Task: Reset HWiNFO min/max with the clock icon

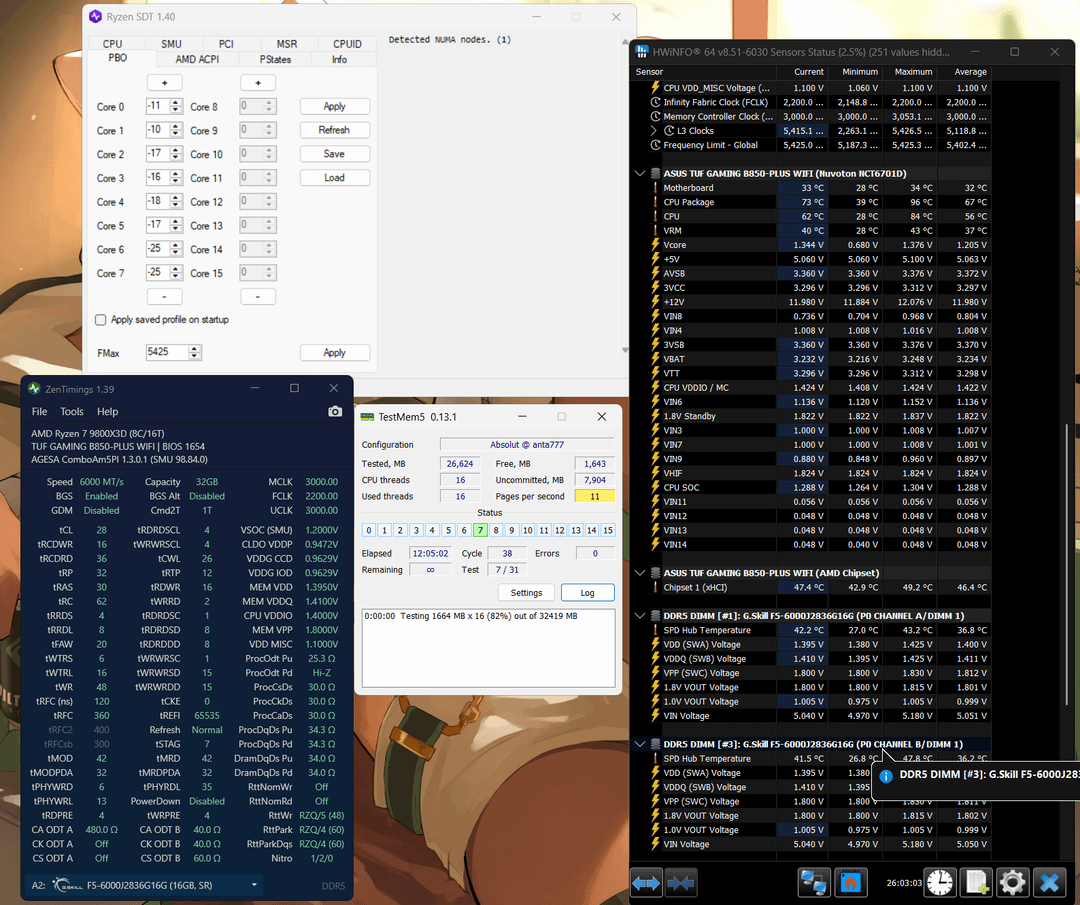Action: tap(939, 882)
